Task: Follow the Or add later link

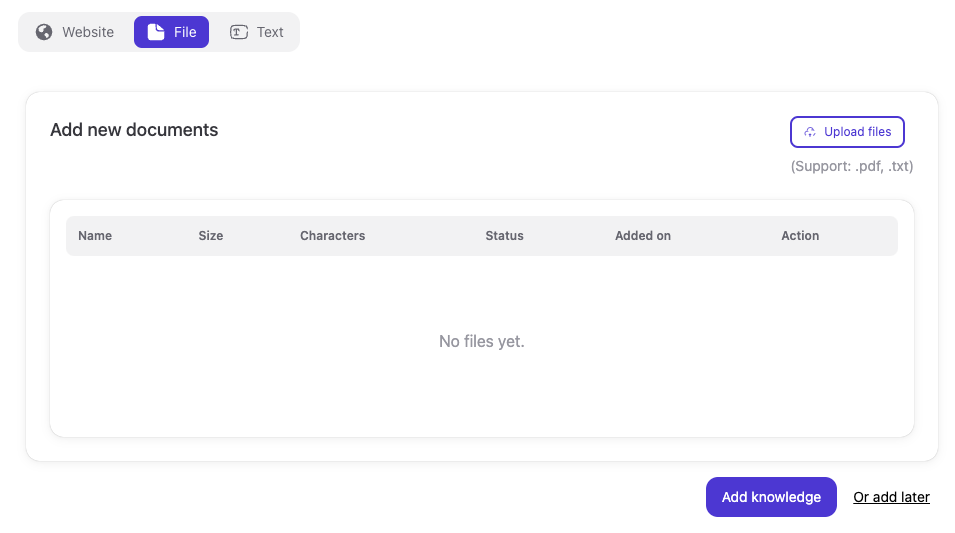Action: 891,497
